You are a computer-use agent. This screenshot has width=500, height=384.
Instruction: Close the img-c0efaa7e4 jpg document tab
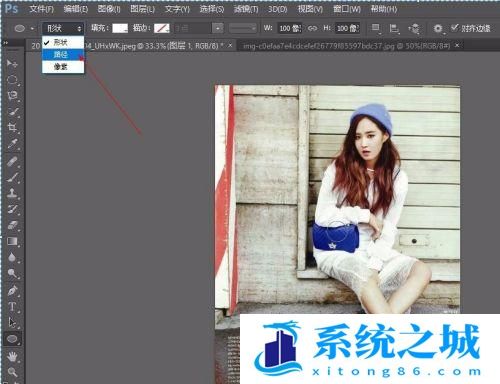[x=457, y=45]
